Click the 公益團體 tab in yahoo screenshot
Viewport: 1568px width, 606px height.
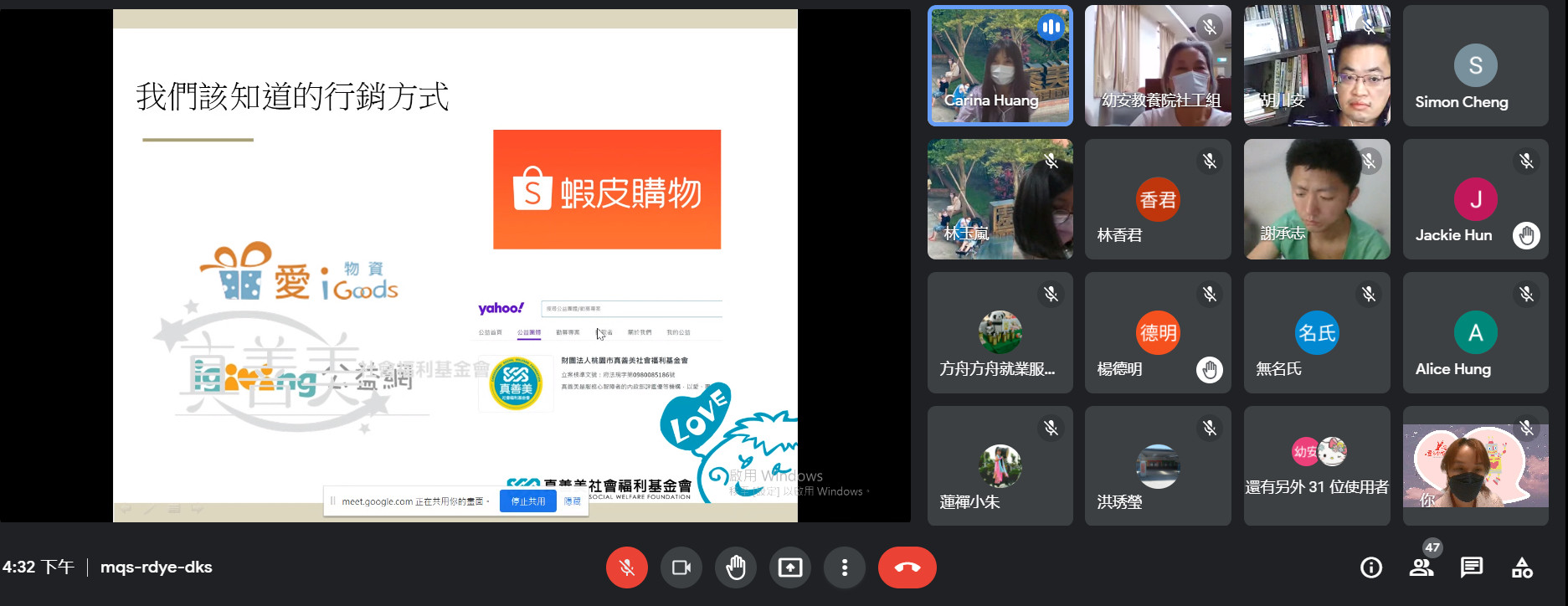click(x=529, y=333)
